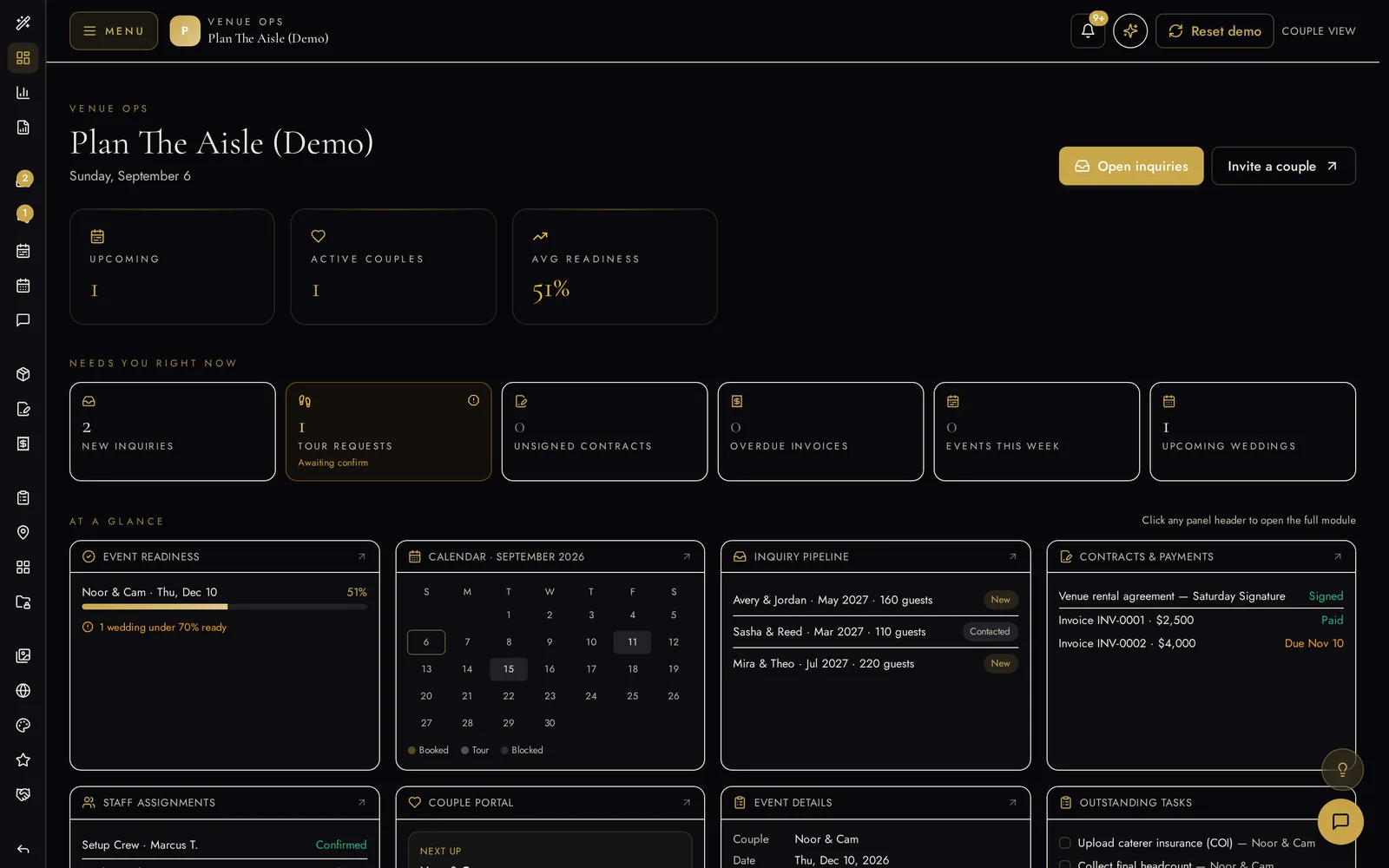Expand Event Readiness panel via arrow

tap(362, 556)
